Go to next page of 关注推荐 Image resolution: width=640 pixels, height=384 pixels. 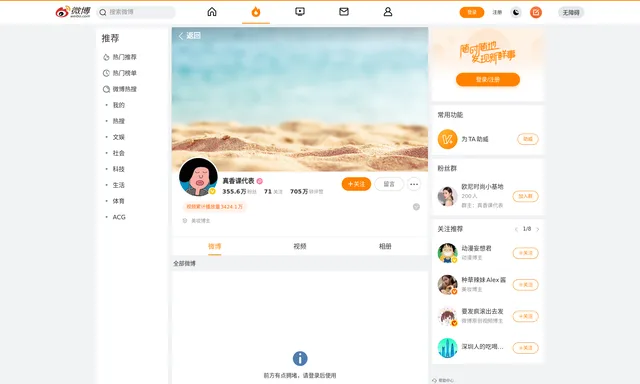tap(538, 229)
